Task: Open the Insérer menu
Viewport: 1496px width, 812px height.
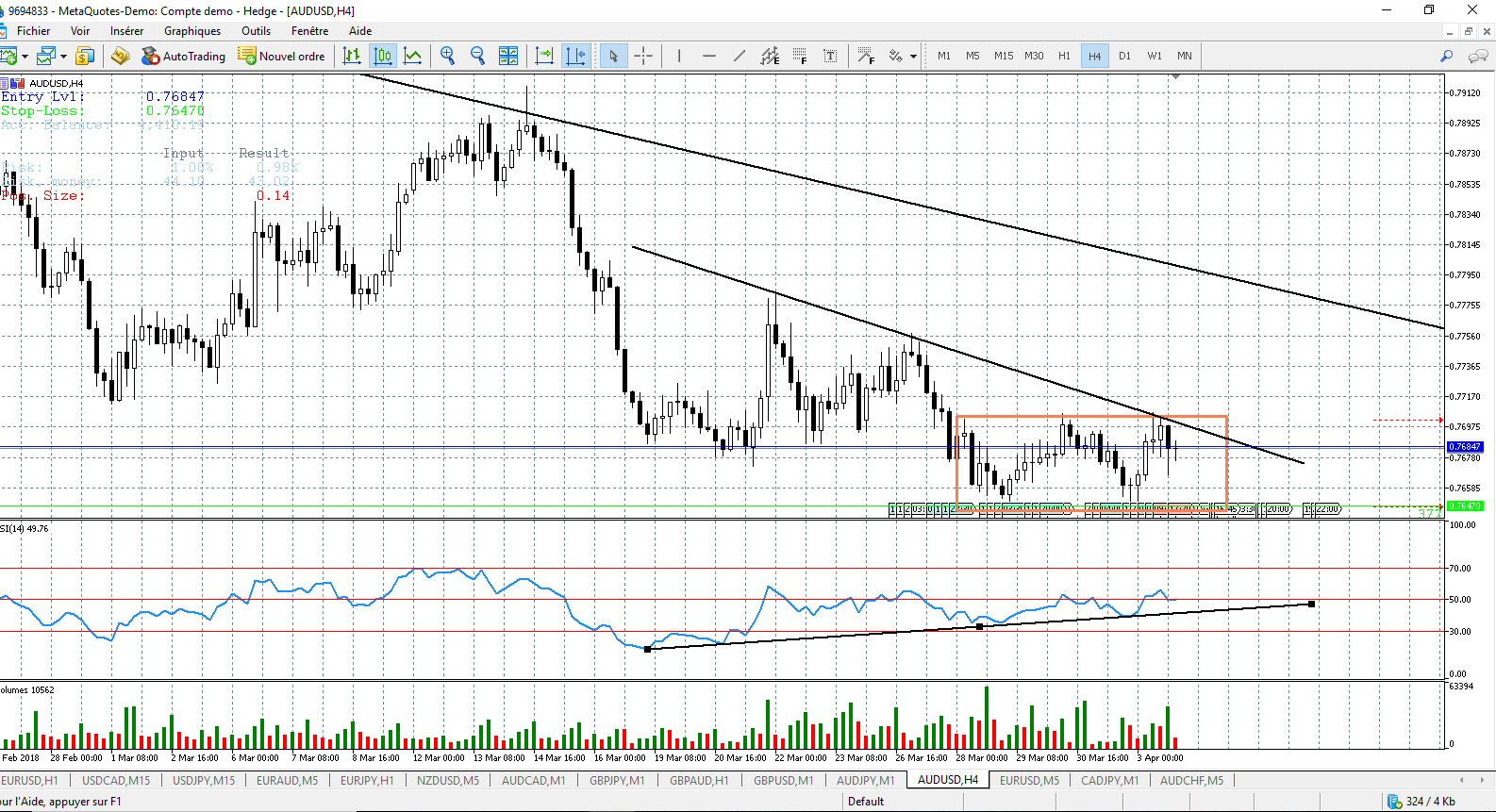Action: 126,31
